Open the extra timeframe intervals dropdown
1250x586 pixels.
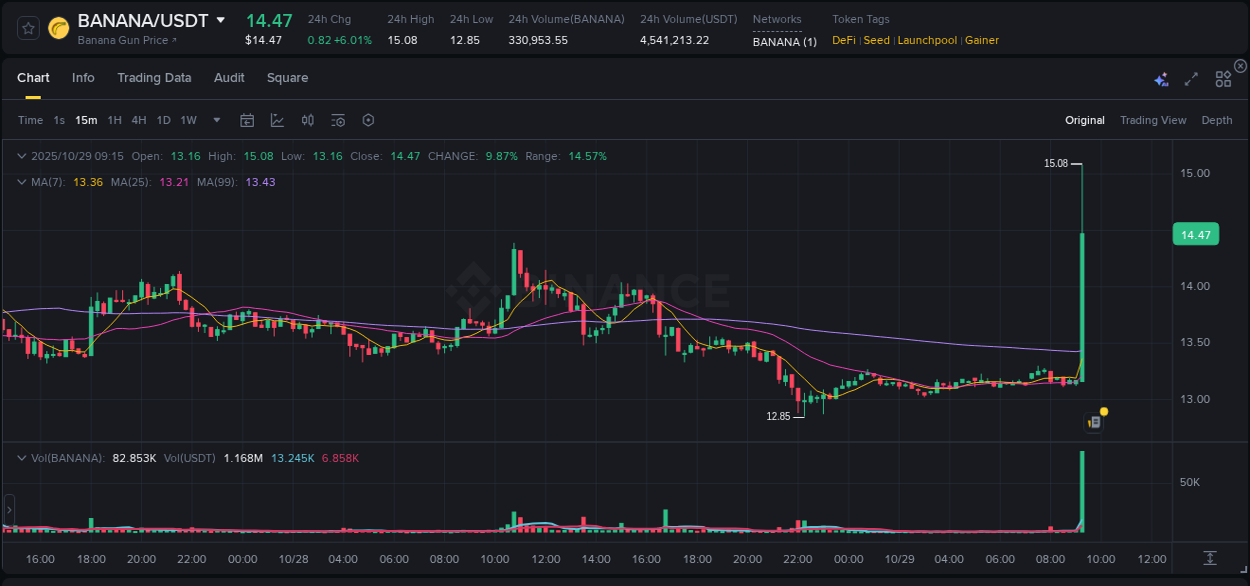coord(215,120)
